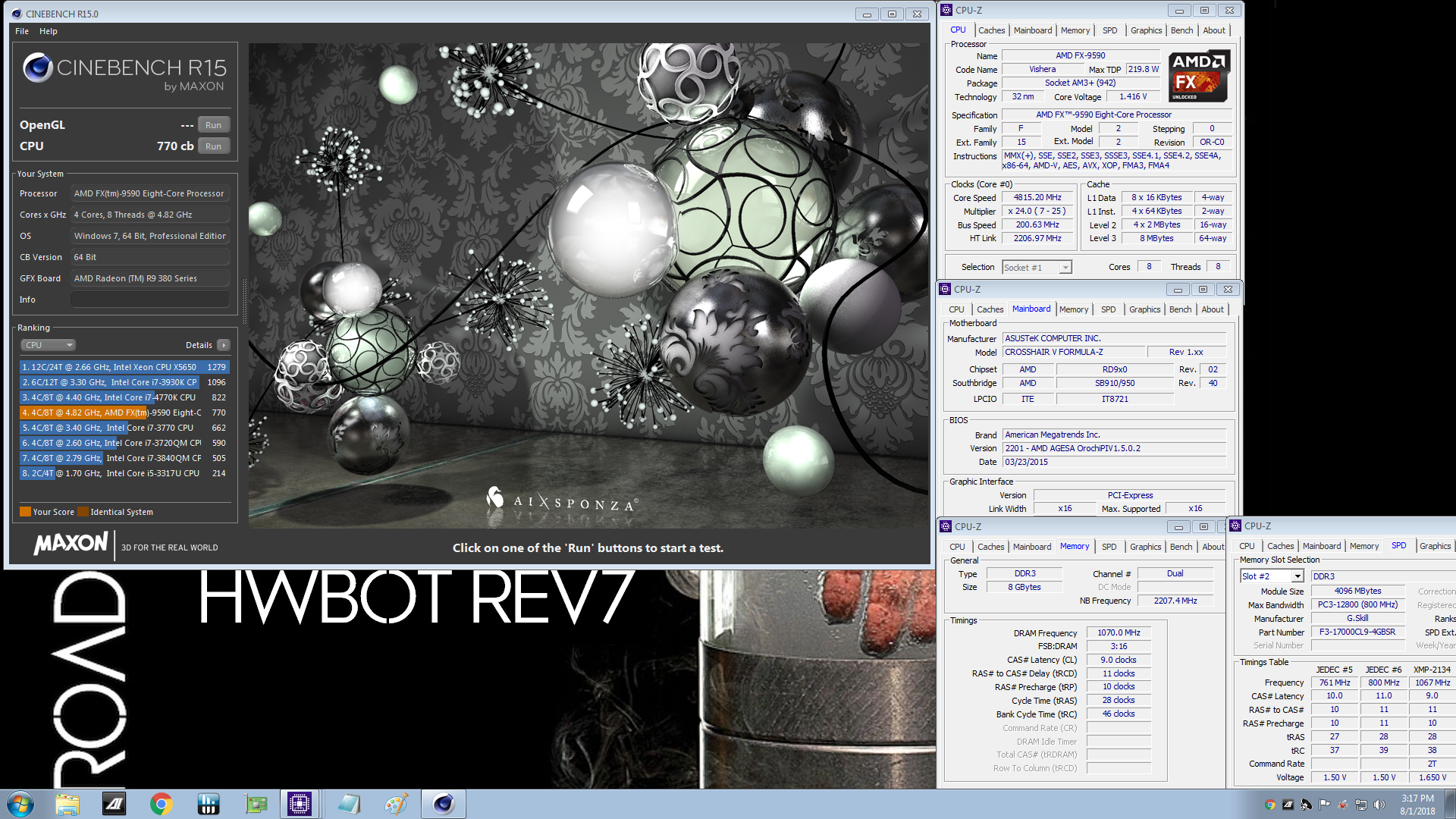Open Graphics tab in CPU-Z SPD window
Viewport: 1456px width, 819px height.
point(1435,546)
